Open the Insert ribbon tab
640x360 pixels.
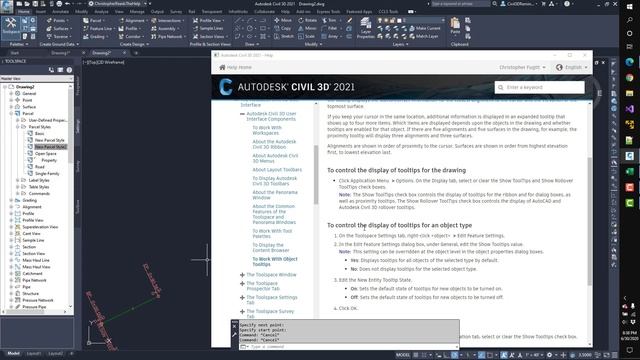point(41,12)
